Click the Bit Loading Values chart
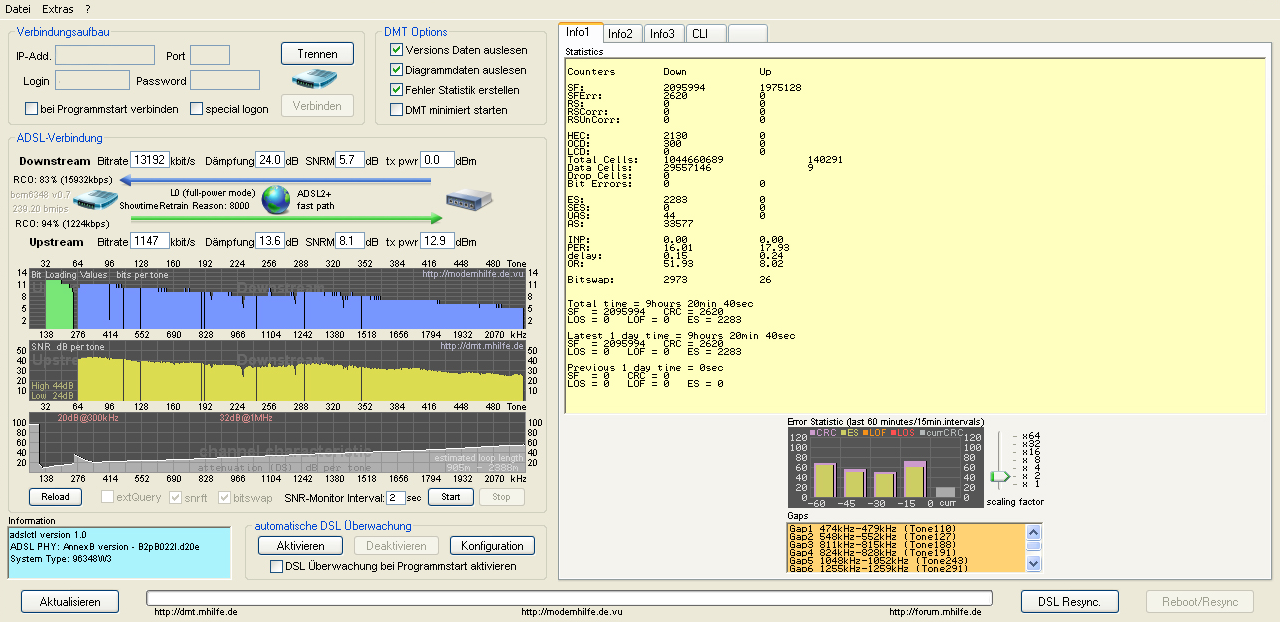Viewport: 1280px width, 622px height. [276, 297]
